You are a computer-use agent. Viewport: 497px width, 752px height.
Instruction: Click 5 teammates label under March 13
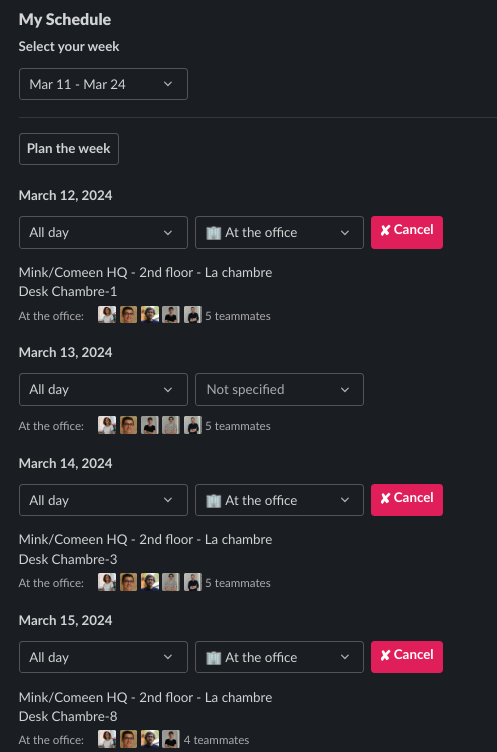(238, 426)
